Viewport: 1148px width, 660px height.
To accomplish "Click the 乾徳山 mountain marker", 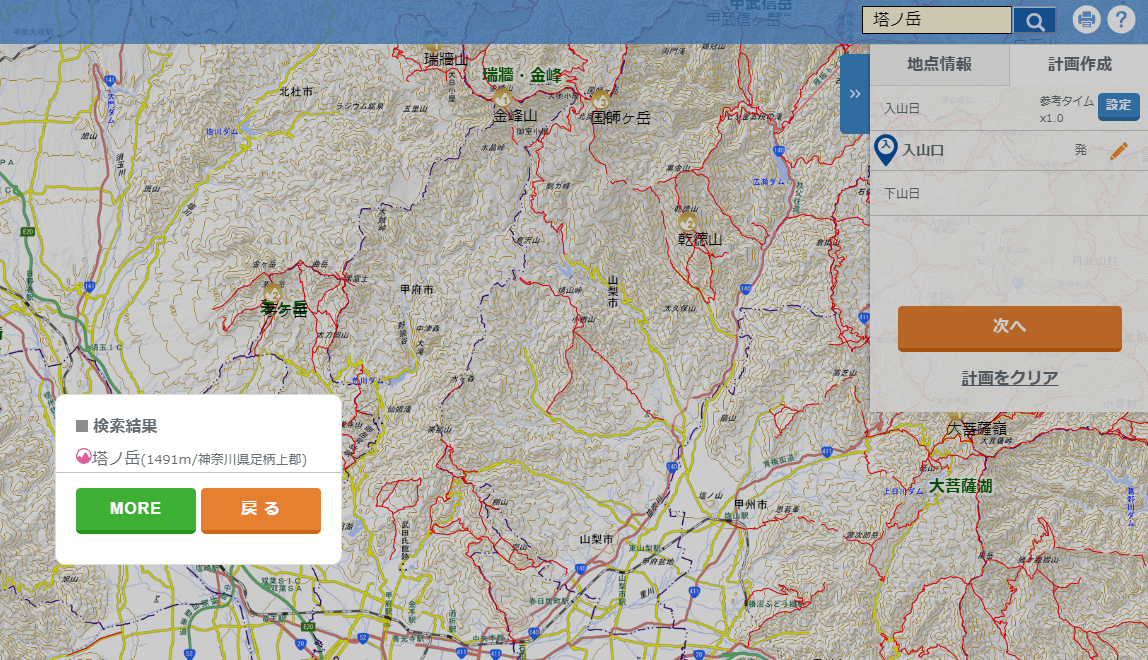I will (688, 221).
